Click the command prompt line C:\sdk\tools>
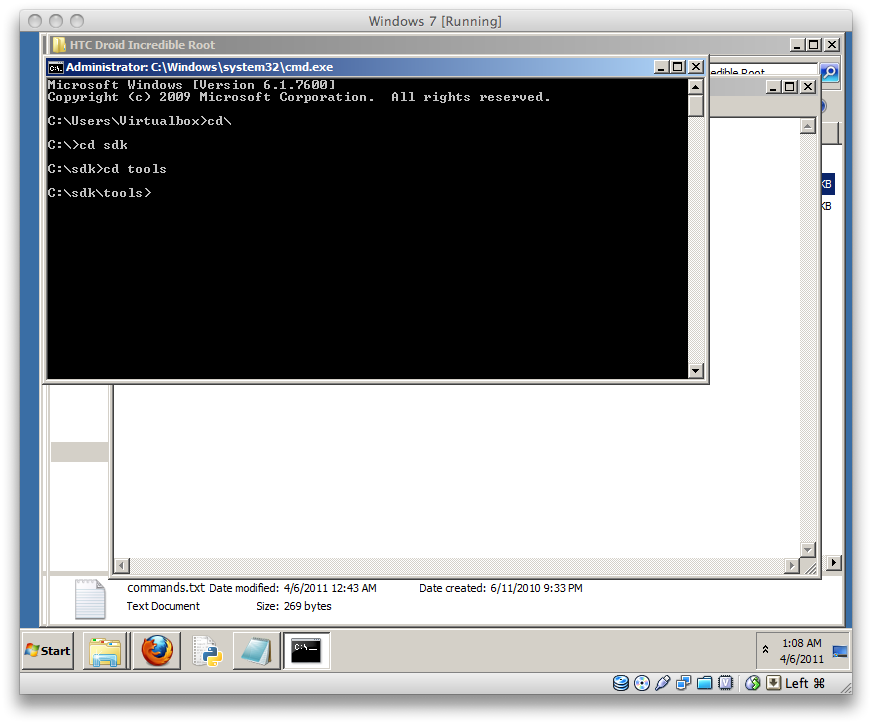 tap(100, 193)
